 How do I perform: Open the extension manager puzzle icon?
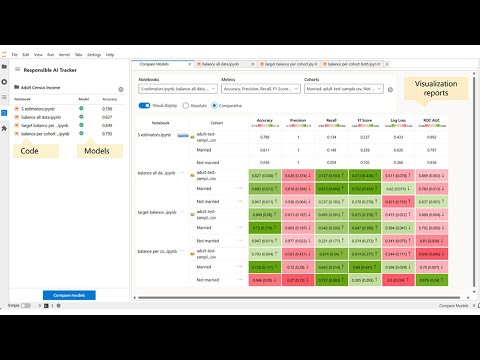click(x=4, y=128)
